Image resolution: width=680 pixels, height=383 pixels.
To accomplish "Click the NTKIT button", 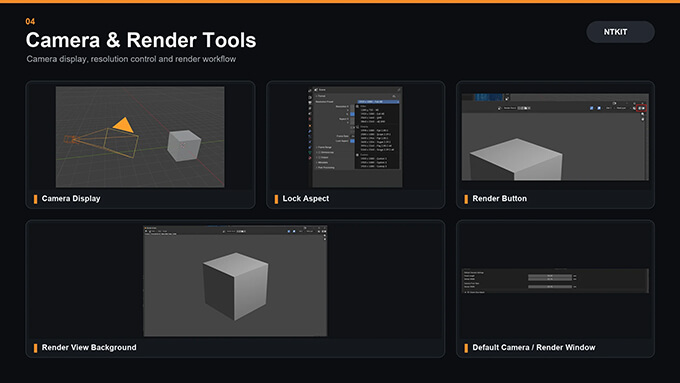I will 620,32.
